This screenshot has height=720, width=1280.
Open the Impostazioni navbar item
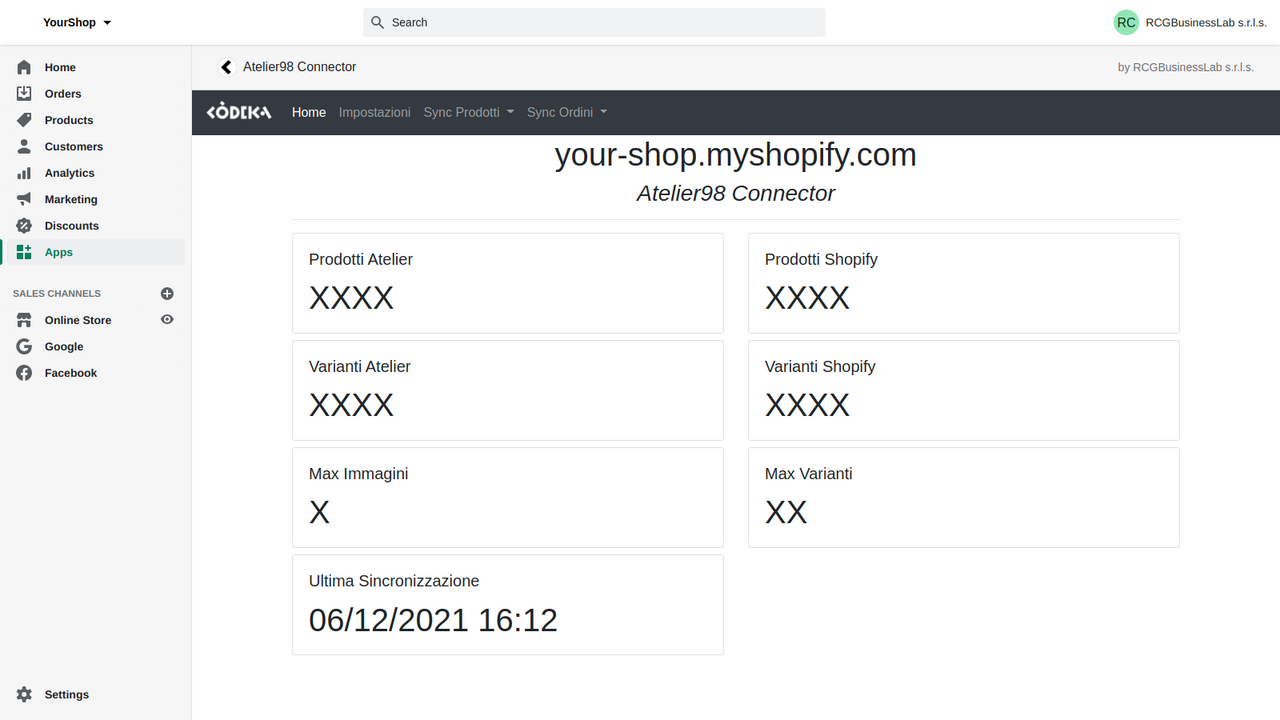click(375, 112)
